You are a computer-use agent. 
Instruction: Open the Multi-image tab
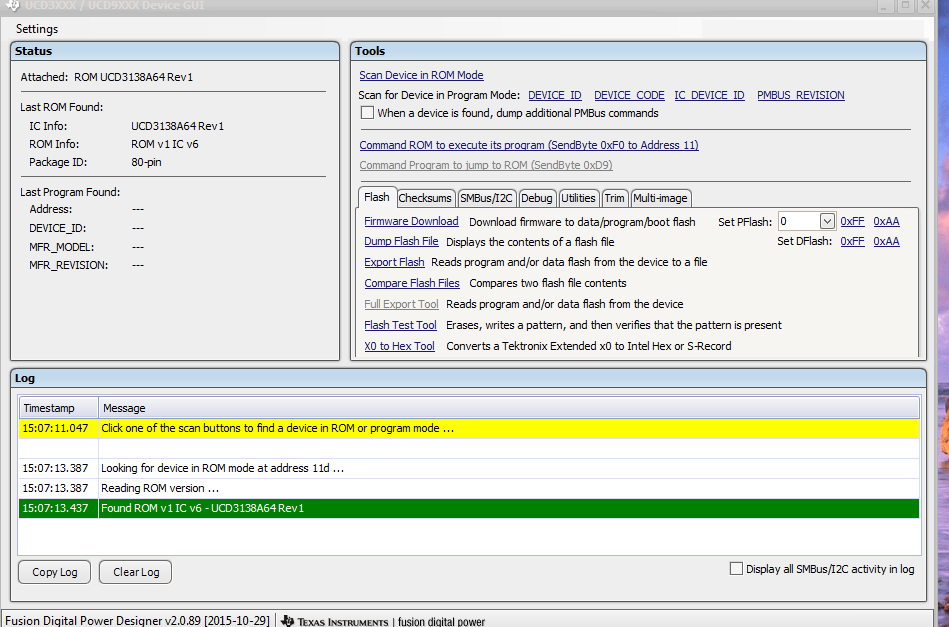coord(660,198)
